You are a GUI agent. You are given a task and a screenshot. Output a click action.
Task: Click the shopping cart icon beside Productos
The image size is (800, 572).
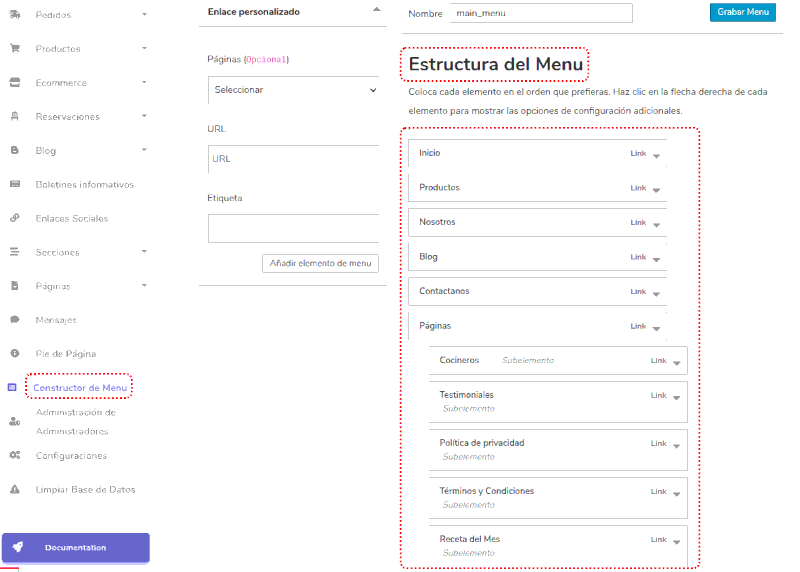tap(15, 48)
